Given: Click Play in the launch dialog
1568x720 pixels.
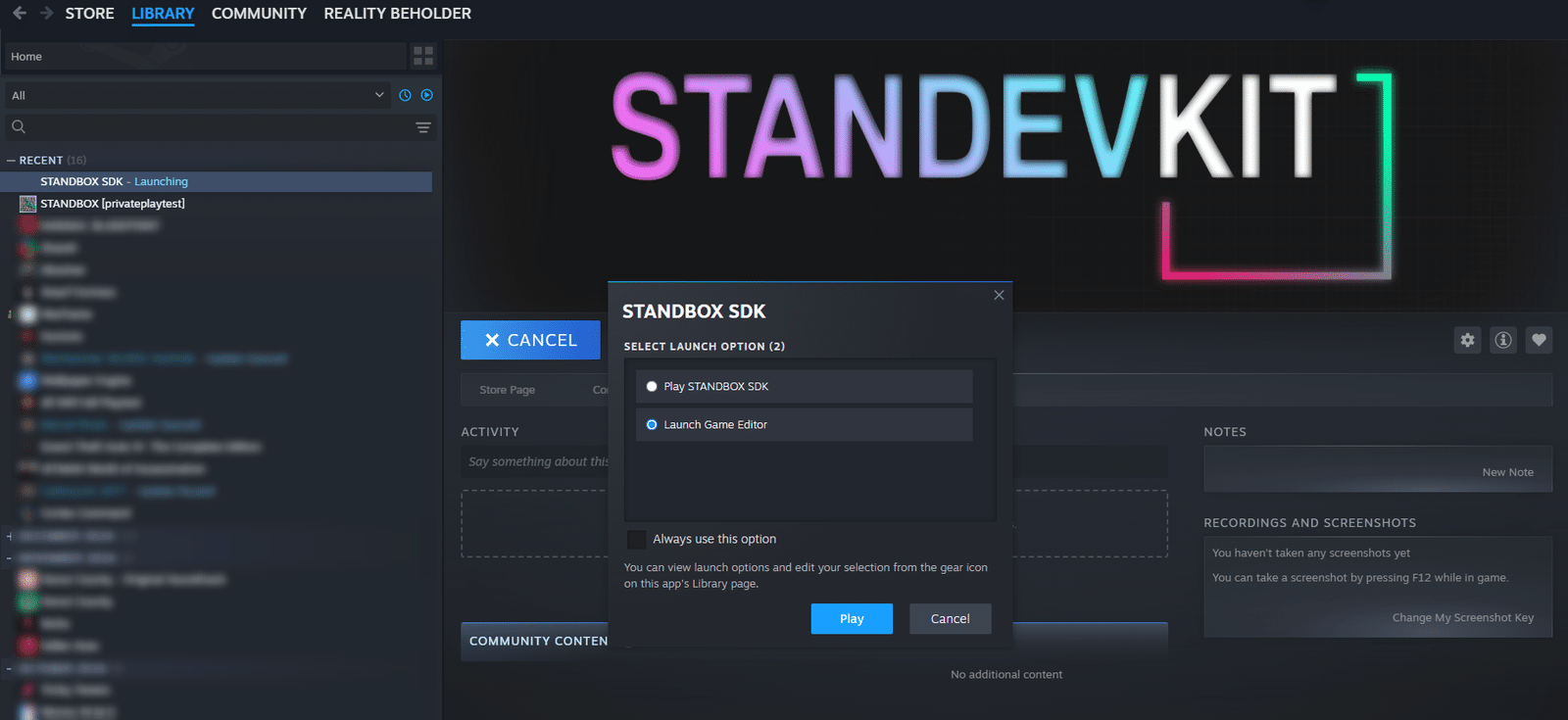Looking at the screenshot, I should coord(852,619).
